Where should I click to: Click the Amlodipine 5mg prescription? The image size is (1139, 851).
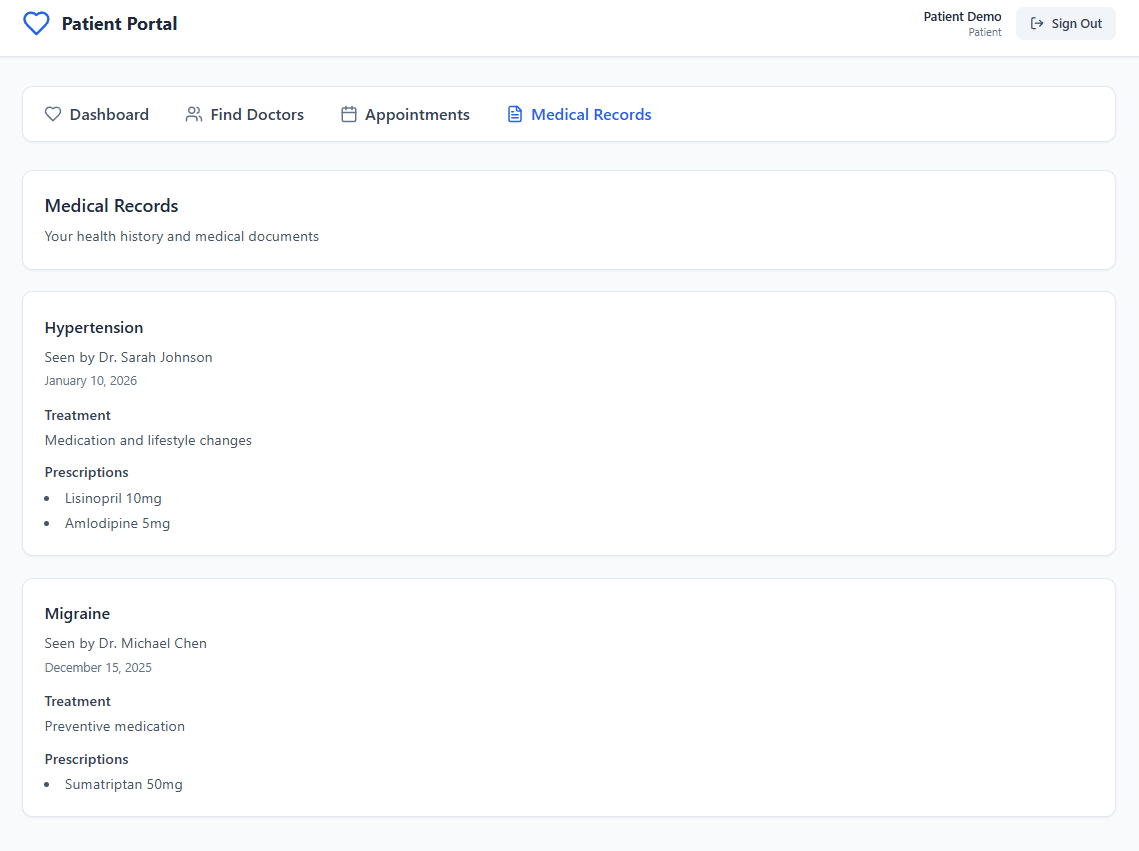pyautogui.click(x=117, y=523)
